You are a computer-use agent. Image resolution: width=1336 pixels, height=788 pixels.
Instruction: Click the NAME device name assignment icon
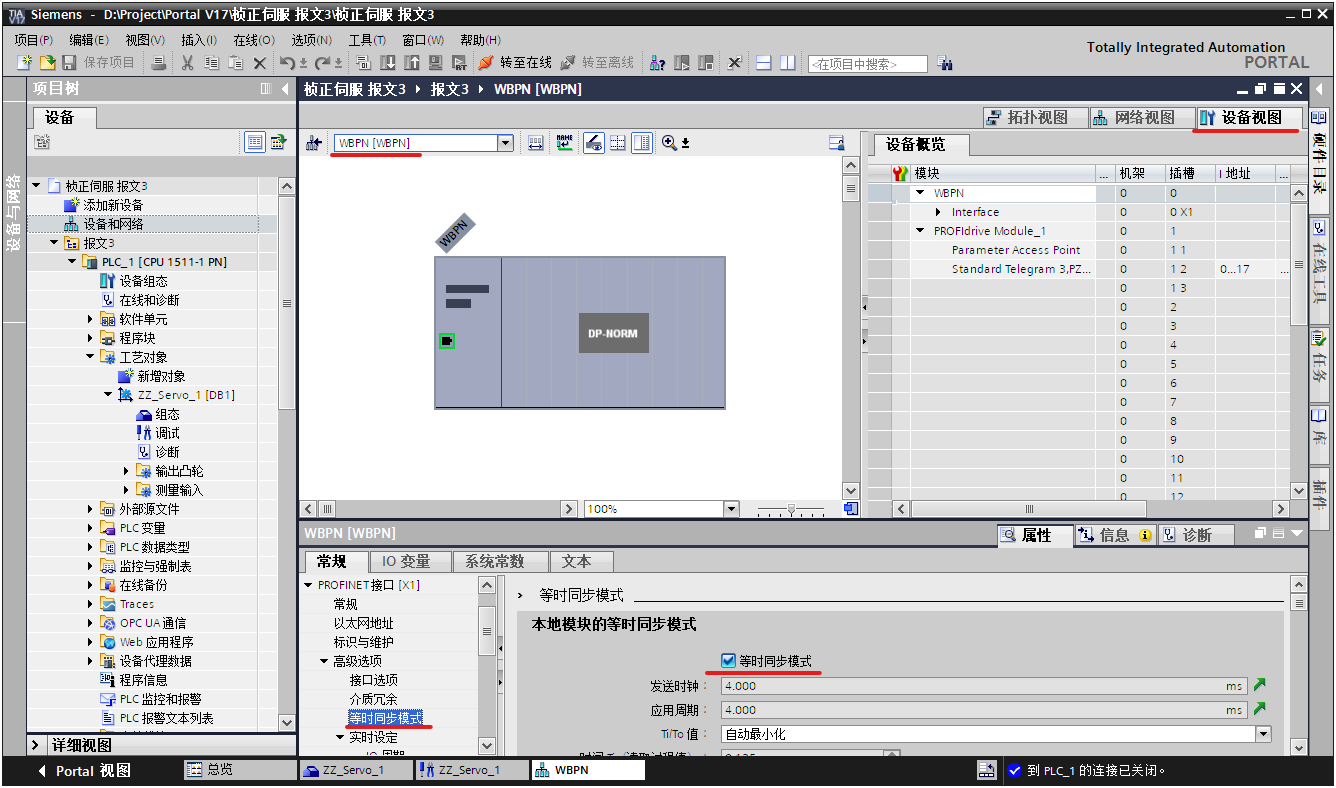pos(565,143)
